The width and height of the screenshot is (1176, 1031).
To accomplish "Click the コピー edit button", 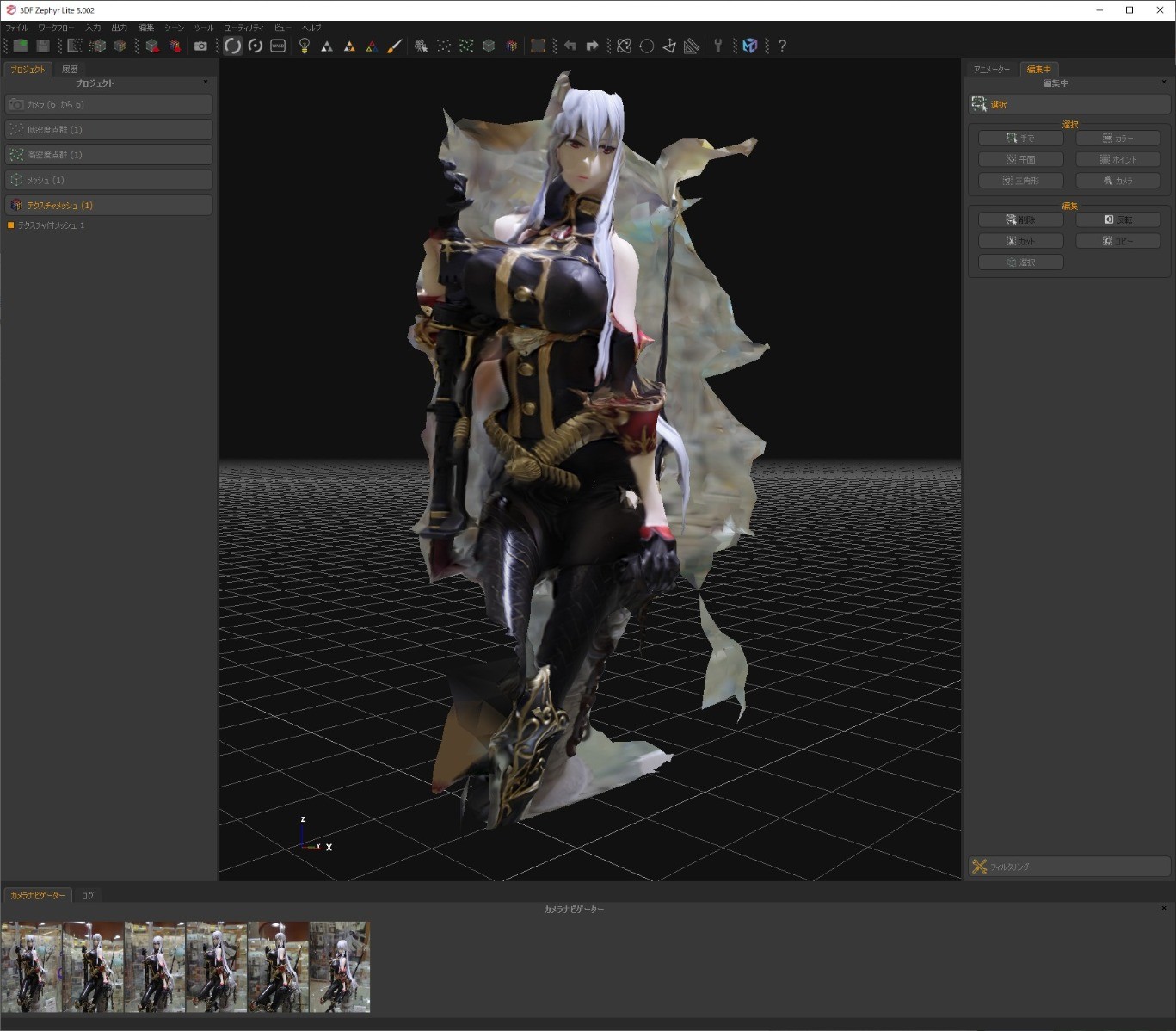I will (1118, 241).
